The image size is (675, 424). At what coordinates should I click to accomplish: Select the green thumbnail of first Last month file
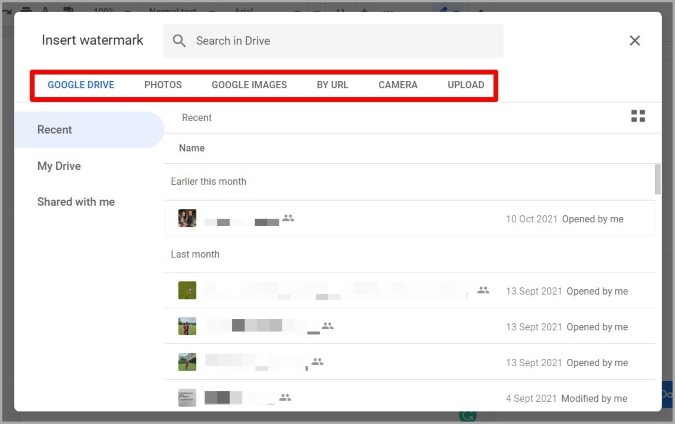point(187,290)
